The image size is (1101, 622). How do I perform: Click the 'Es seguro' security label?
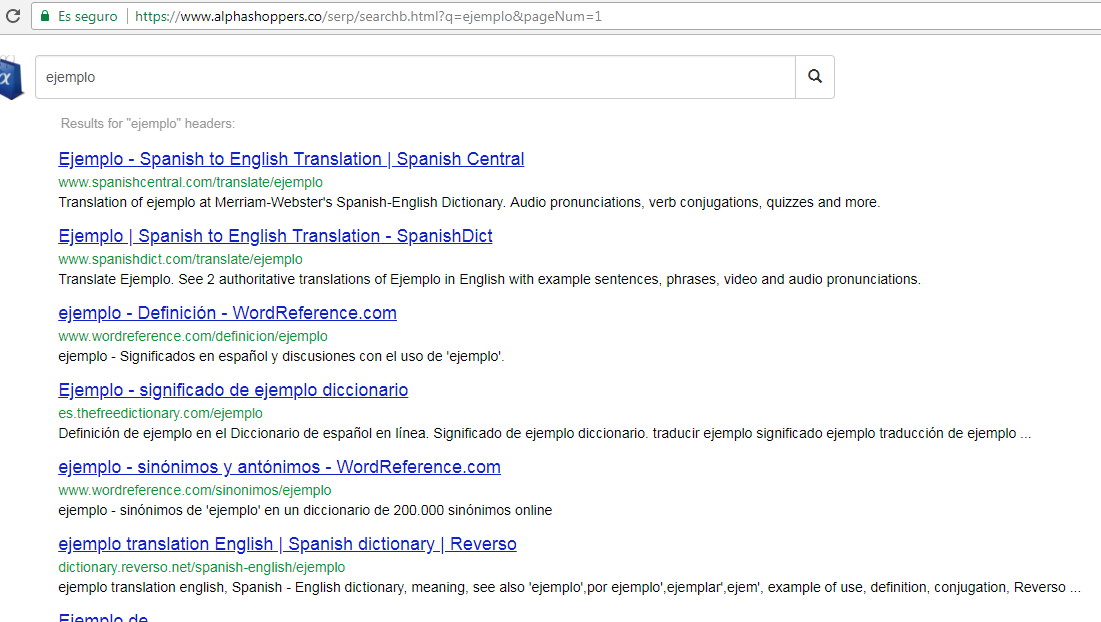coord(88,16)
